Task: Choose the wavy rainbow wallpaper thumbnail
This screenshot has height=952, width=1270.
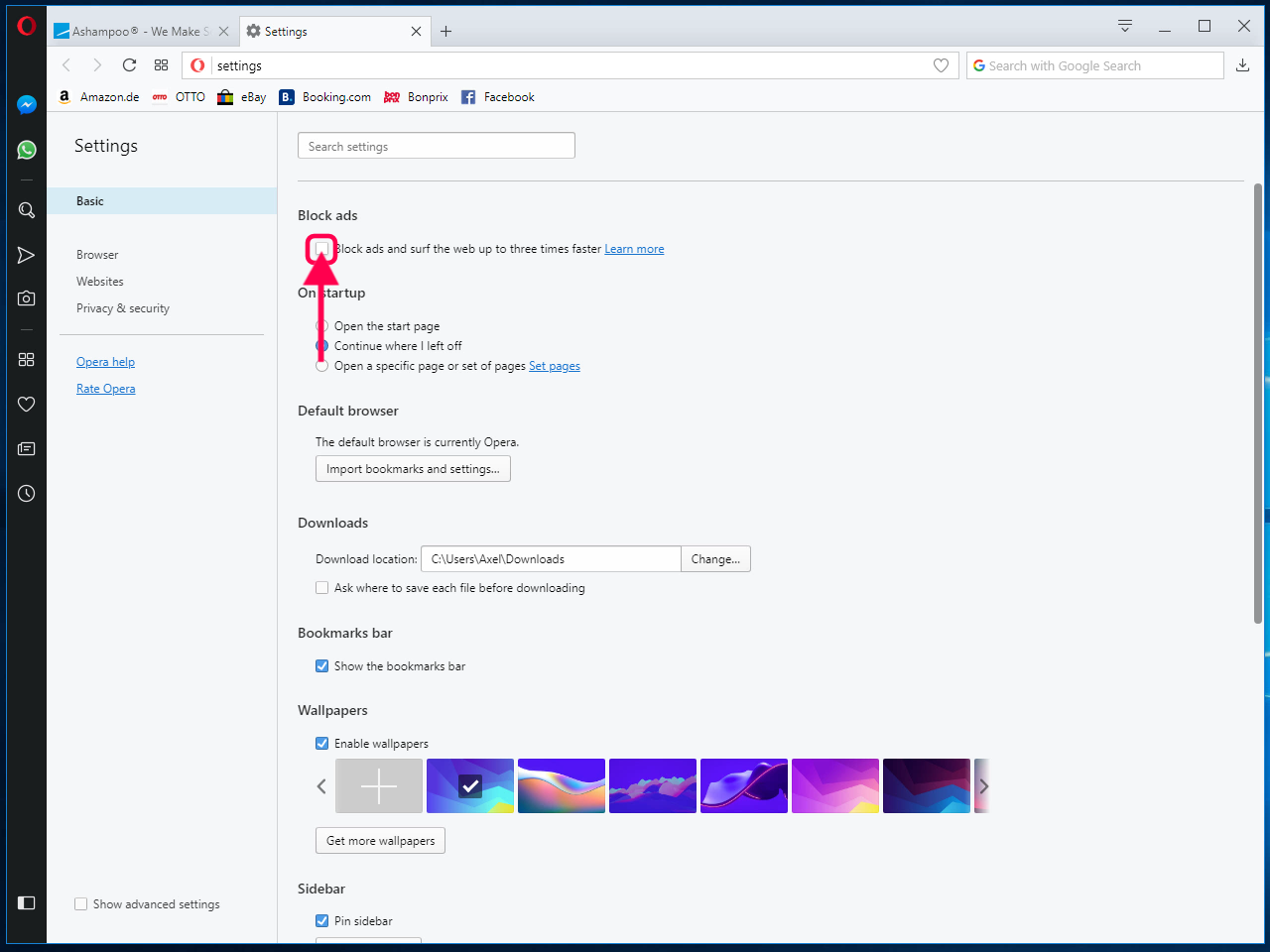Action: click(562, 786)
